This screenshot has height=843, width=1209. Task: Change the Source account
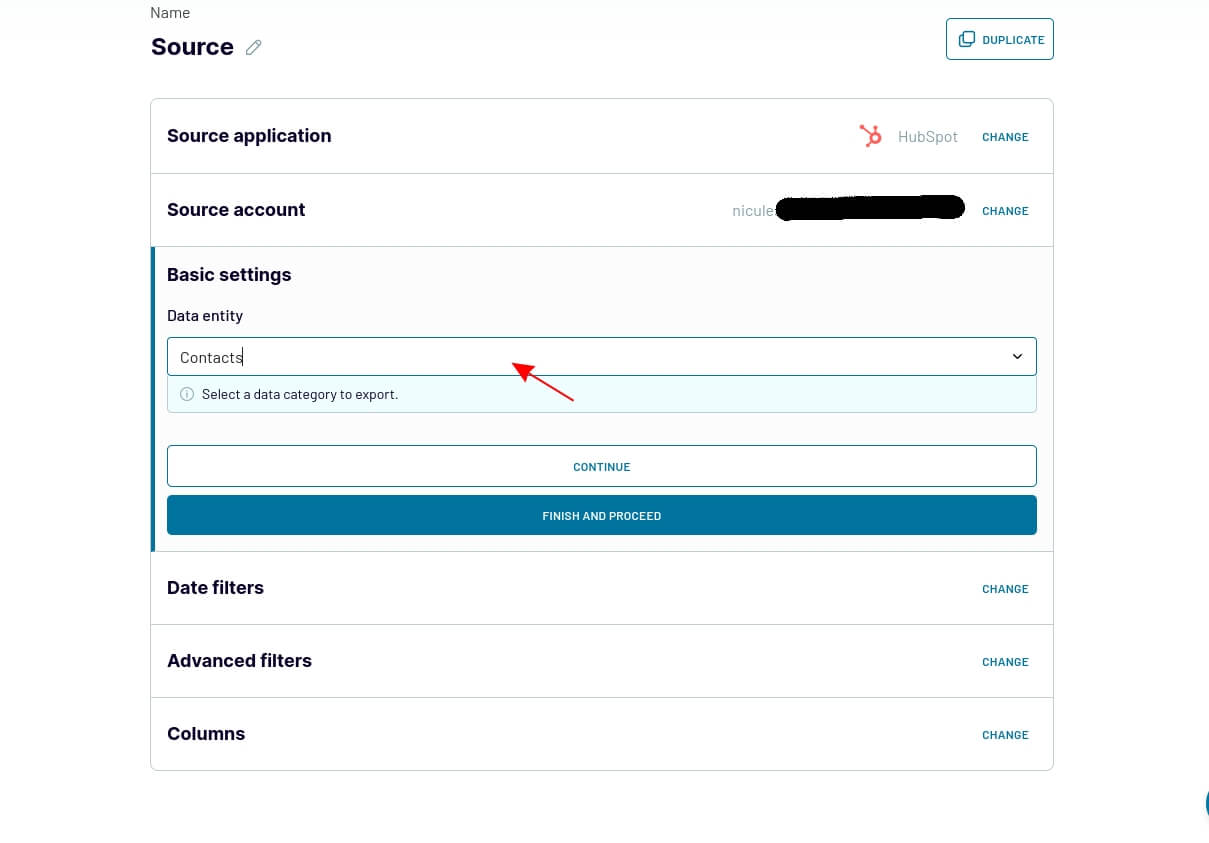1005,211
